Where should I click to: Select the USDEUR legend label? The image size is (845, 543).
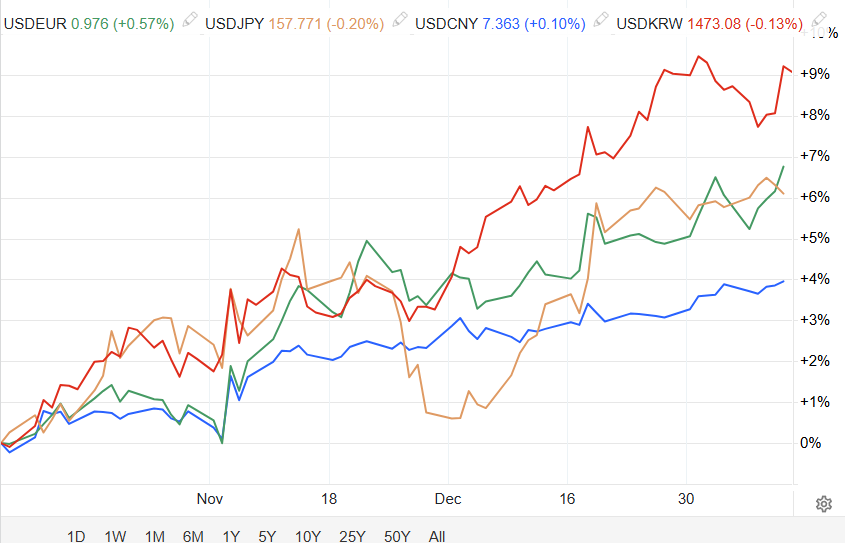36,21
